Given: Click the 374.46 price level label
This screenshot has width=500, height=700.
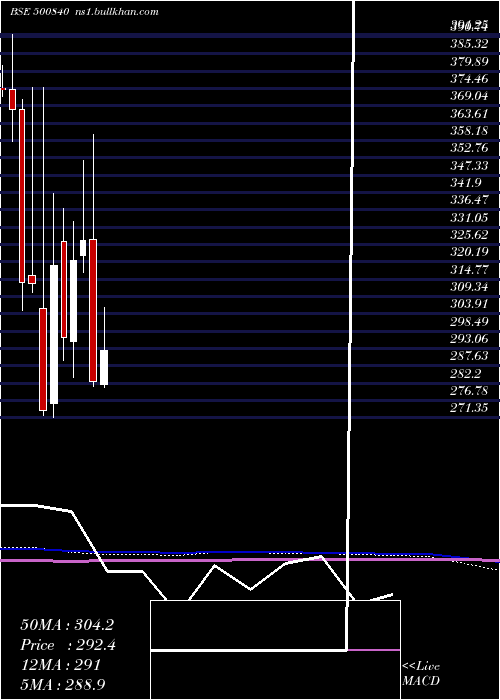Looking at the screenshot, I should (x=469, y=79).
